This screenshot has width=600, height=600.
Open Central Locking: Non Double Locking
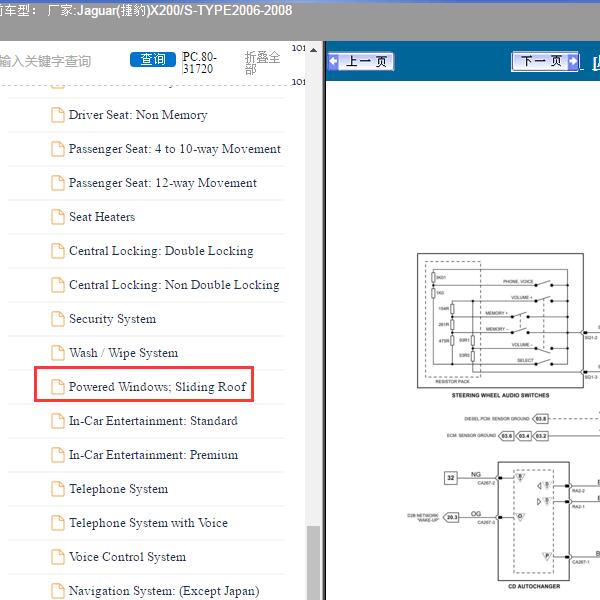coord(174,285)
